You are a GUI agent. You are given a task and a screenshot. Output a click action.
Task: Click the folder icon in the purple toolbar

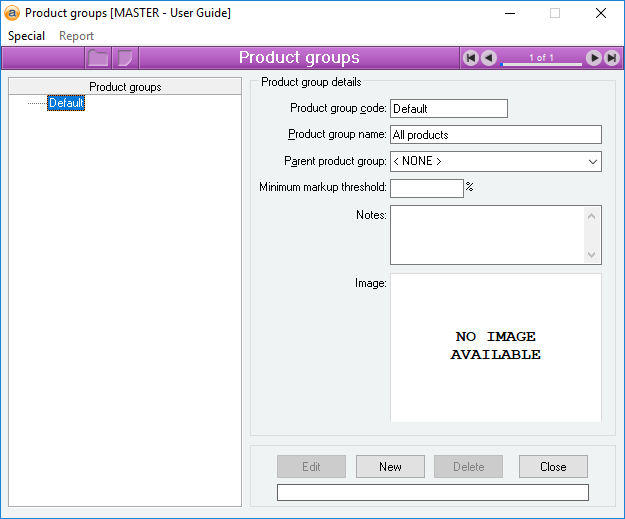97,58
